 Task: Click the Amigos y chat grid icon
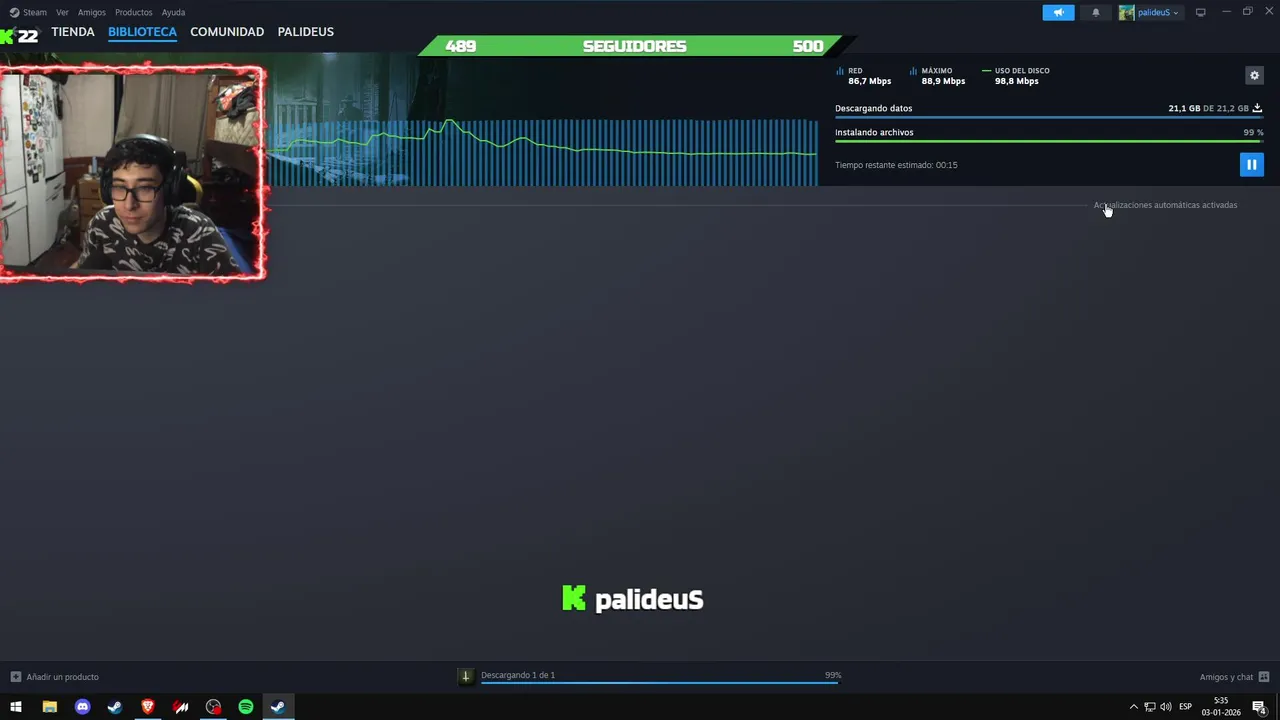(x=1264, y=677)
